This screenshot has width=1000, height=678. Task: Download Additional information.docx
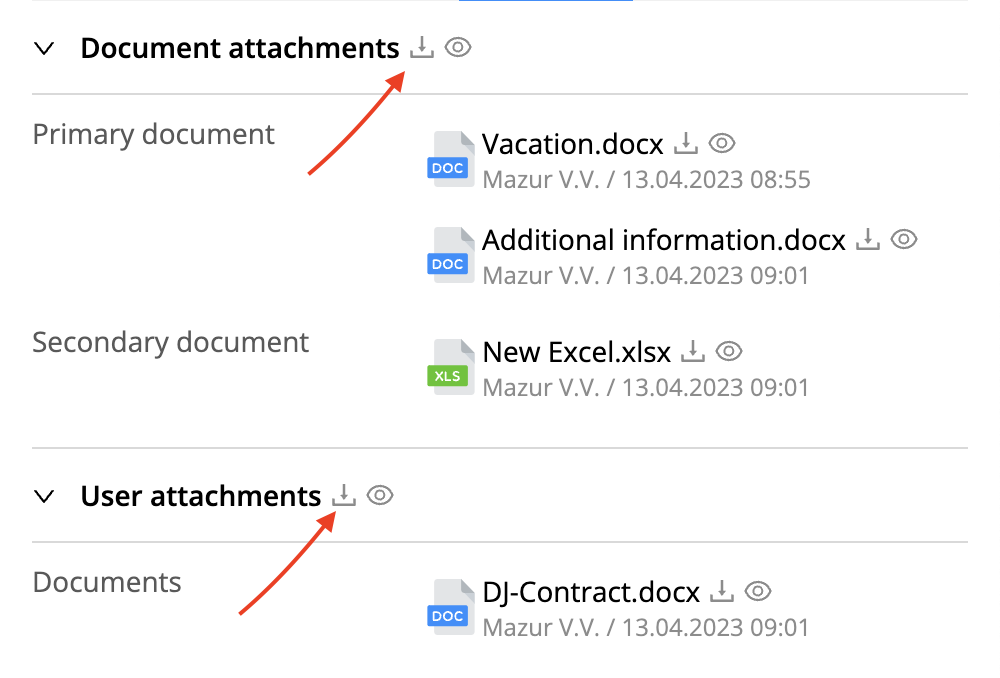tap(867, 239)
